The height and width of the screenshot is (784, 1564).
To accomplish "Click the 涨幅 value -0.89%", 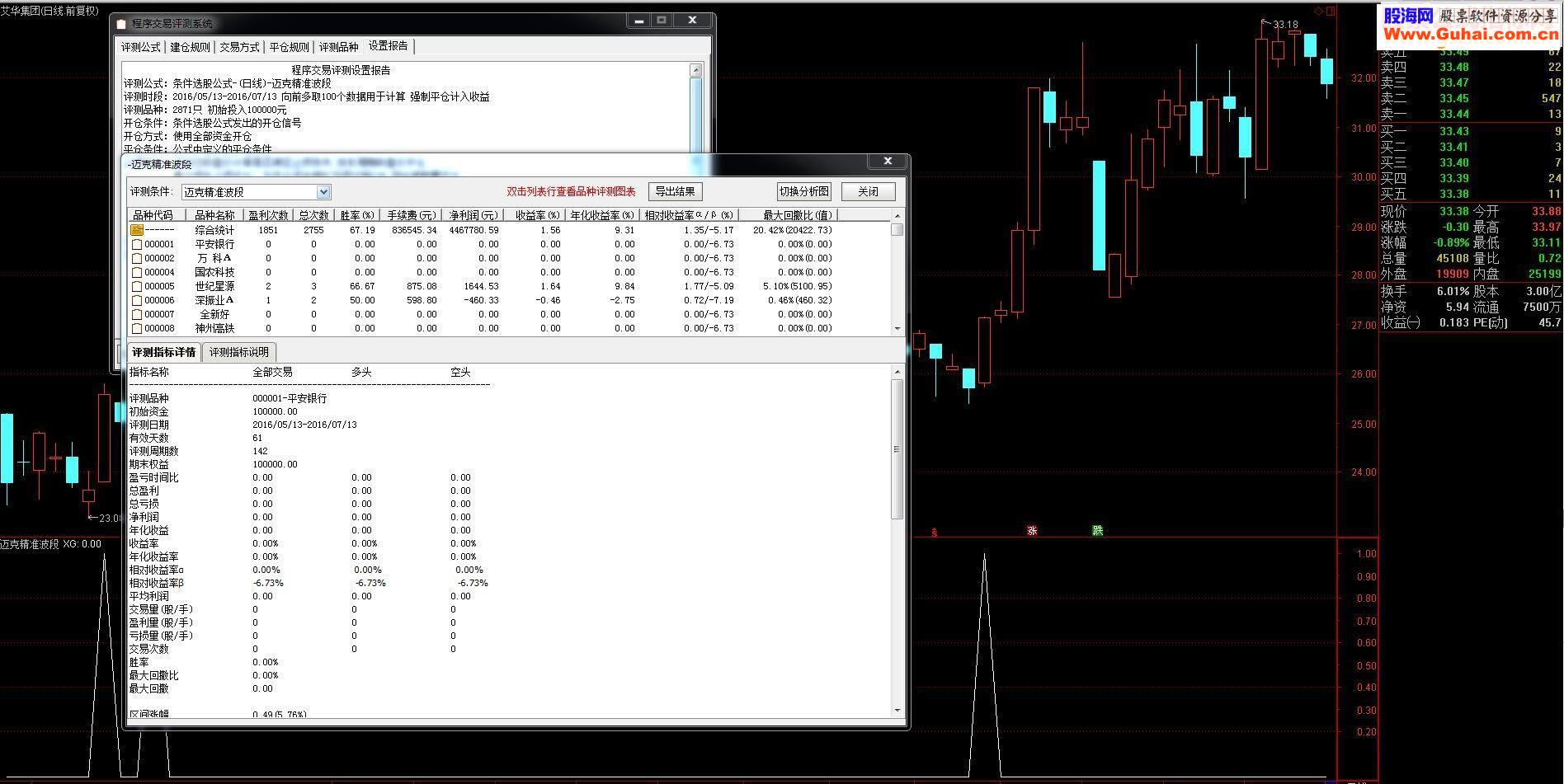I will pyautogui.click(x=1451, y=242).
